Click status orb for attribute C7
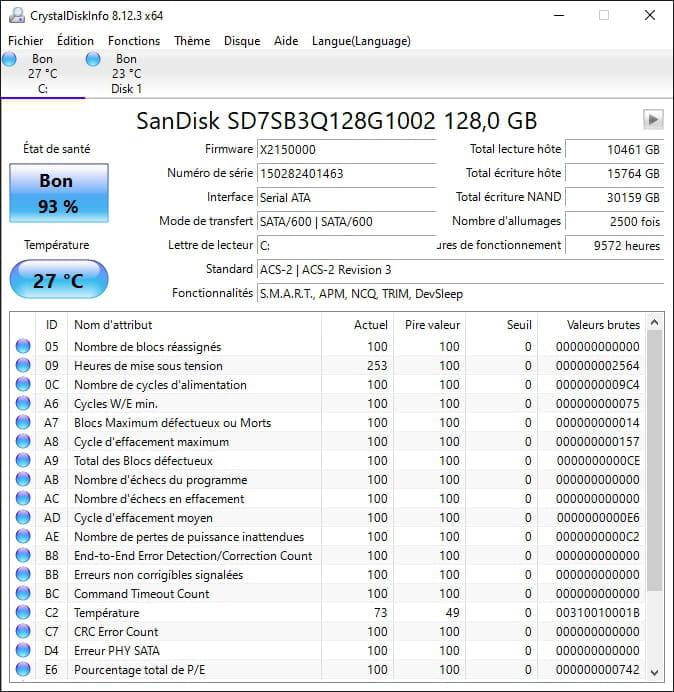This screenshot has width=674, height=692. [x=23, y=631]
